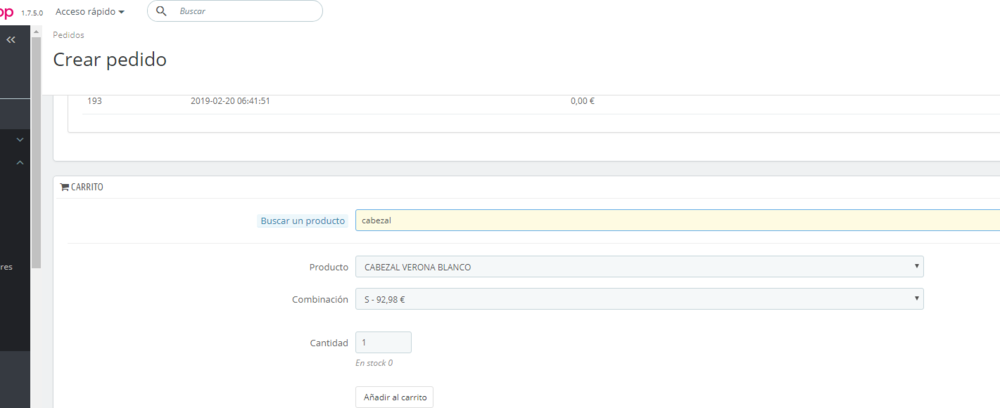Click the Buscar un producto label
Image resolution: width=1000 pixels, height=408 pixels.
302,221
